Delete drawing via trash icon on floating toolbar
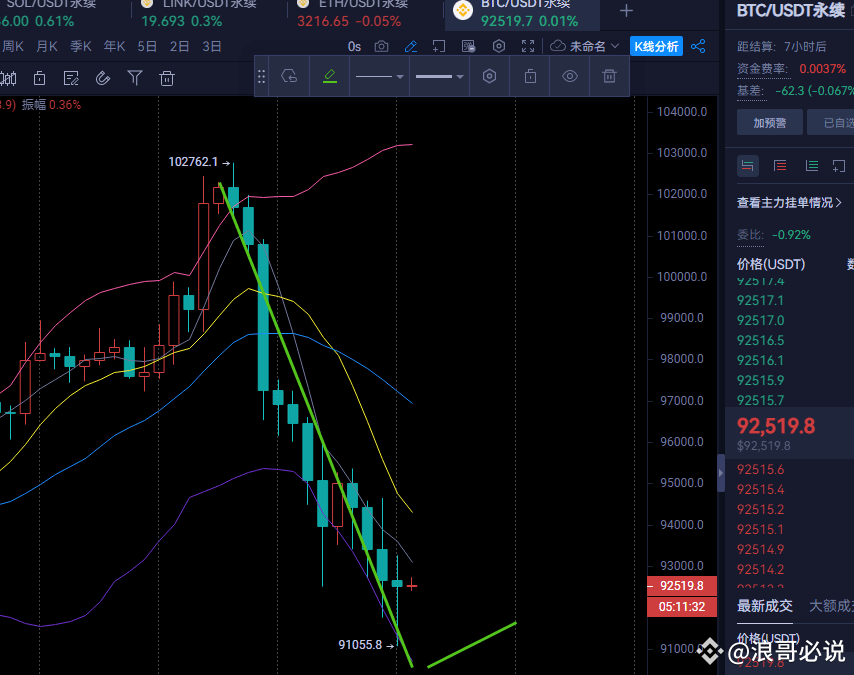This screenshot has height=675, width=854. pos(611,76)
